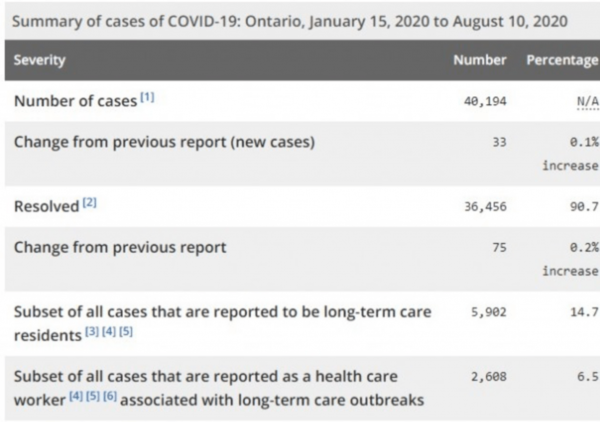Open footnote 1 beside Number of cases
The image size is (600, 422).
(x=146, y=98)
